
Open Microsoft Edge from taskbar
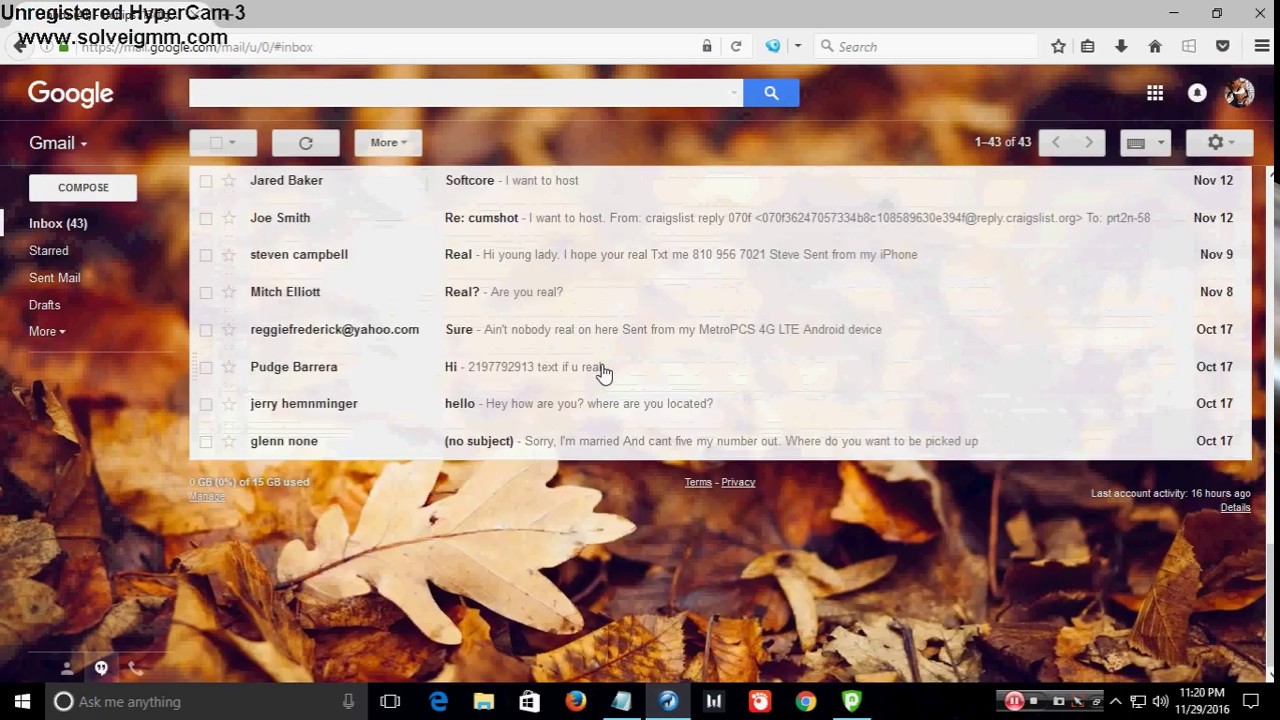click(x=438, y=702)
